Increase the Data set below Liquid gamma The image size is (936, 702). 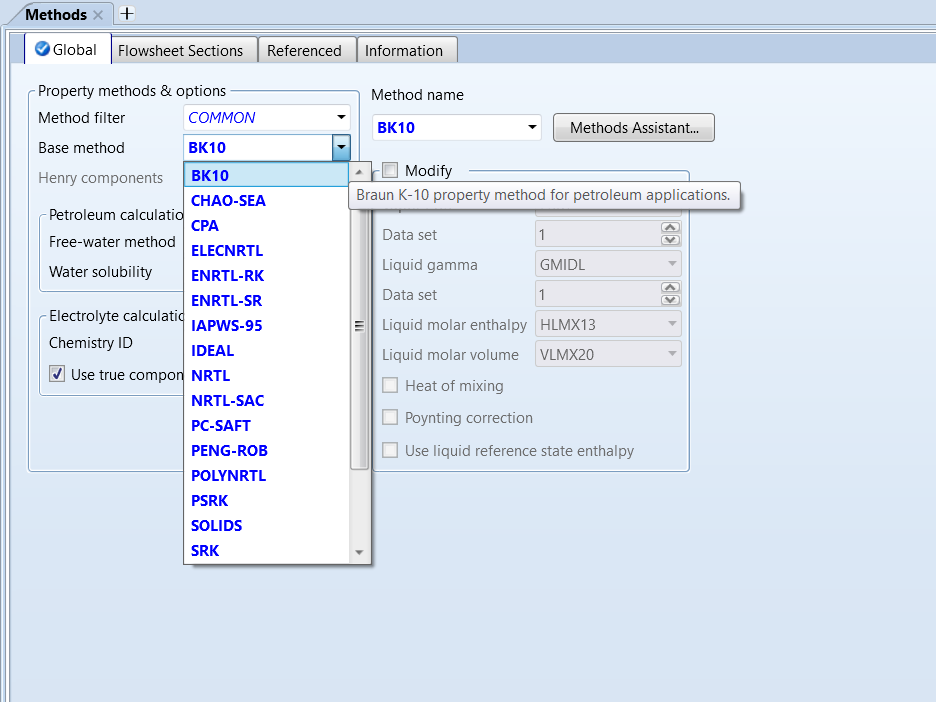pyautogui.click(x=670, y=287)
